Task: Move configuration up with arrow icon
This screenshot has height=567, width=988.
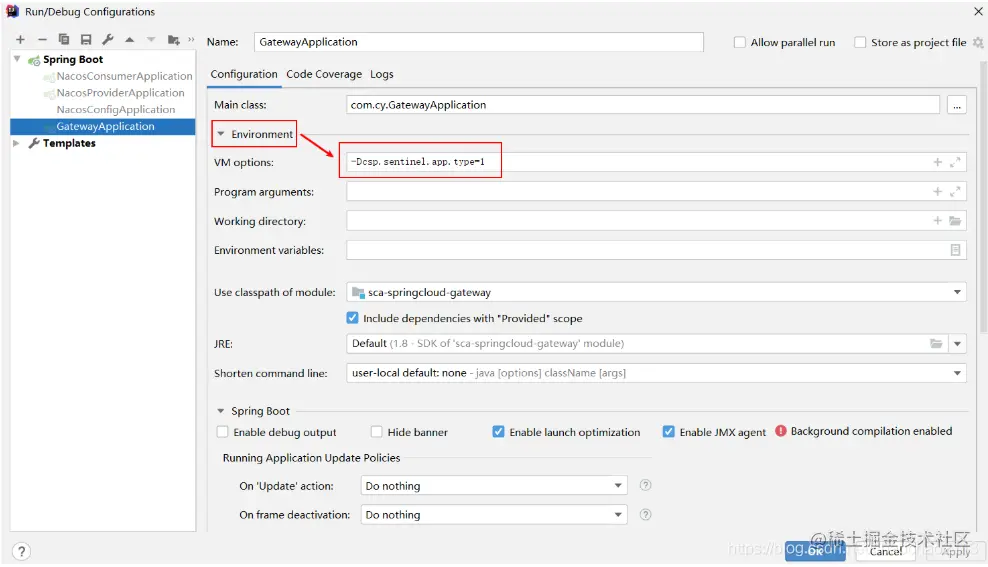Action: (x=129, y=40)
